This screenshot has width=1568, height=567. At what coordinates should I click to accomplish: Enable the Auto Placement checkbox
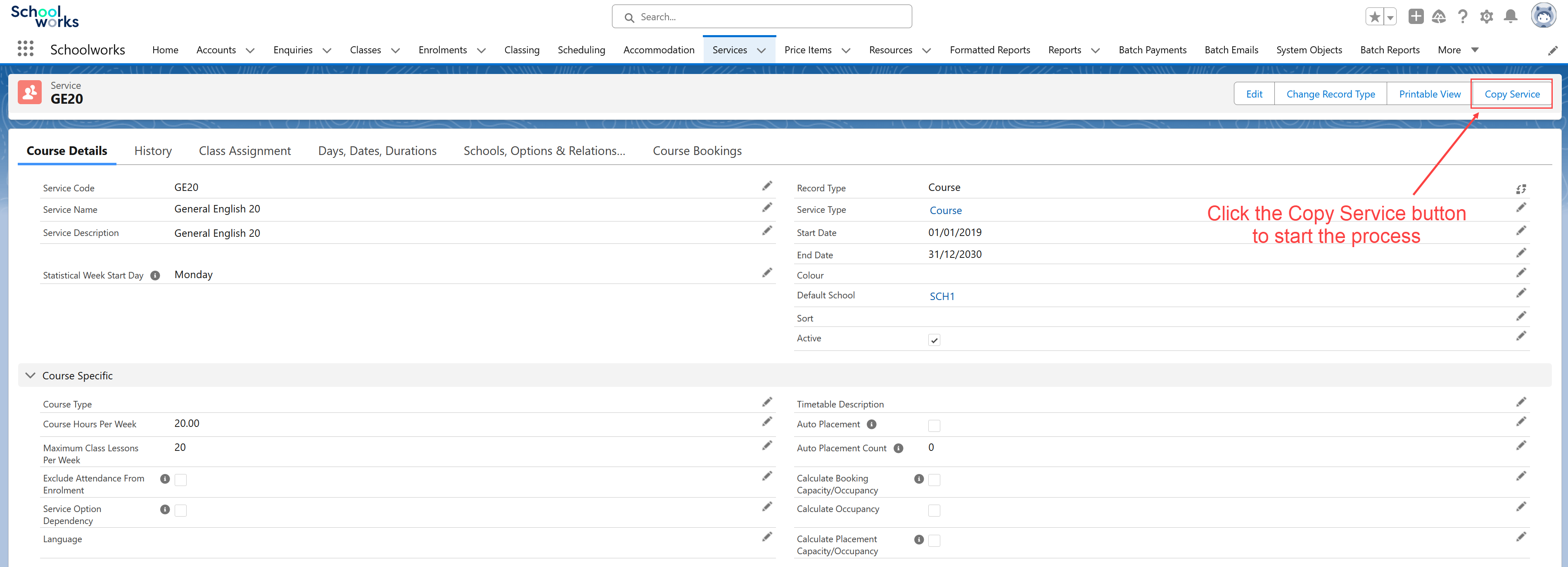tap(934, 425)
